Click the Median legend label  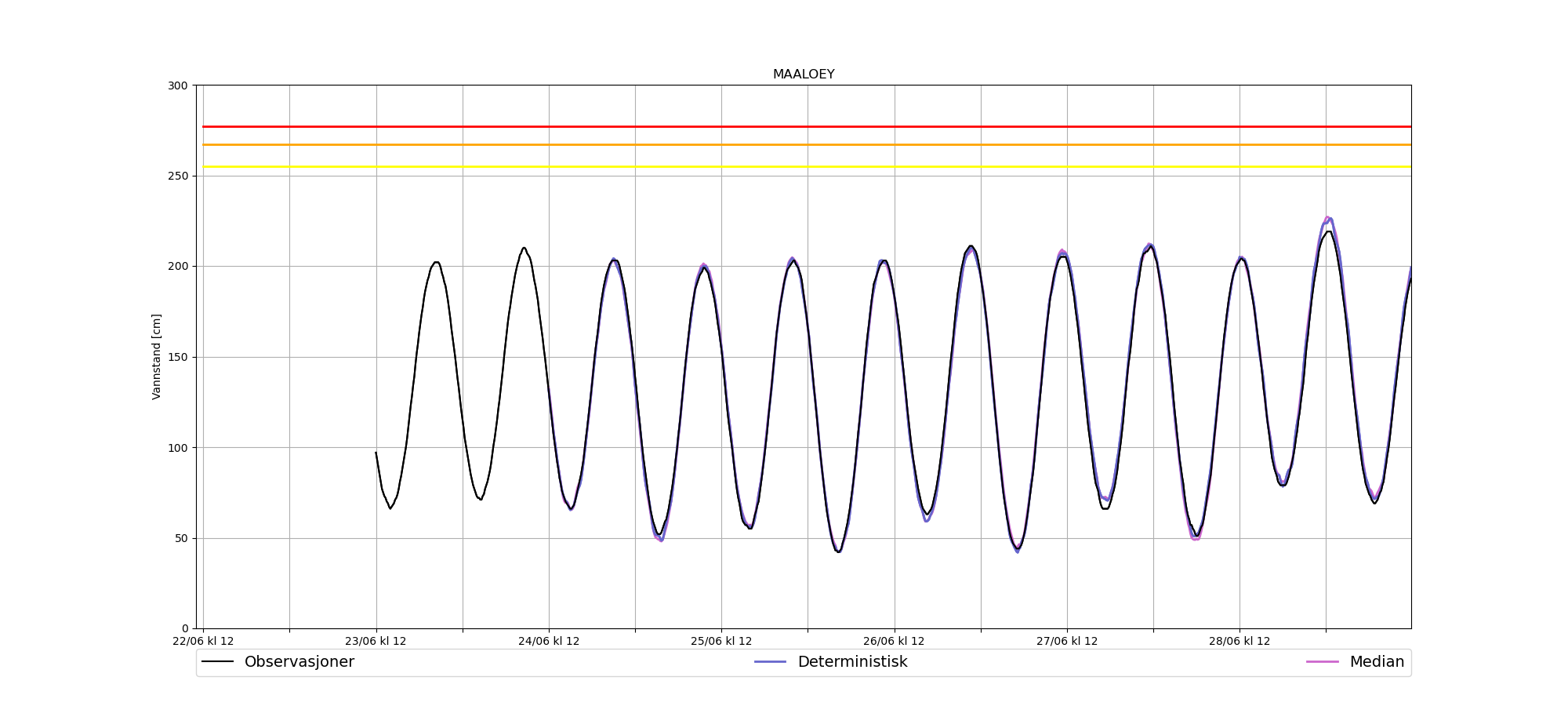pyautogui.click(x=1377, y=662)
